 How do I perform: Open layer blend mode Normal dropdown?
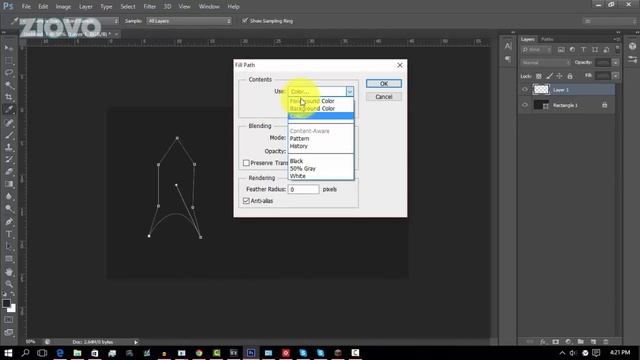[x=545, y=62]
